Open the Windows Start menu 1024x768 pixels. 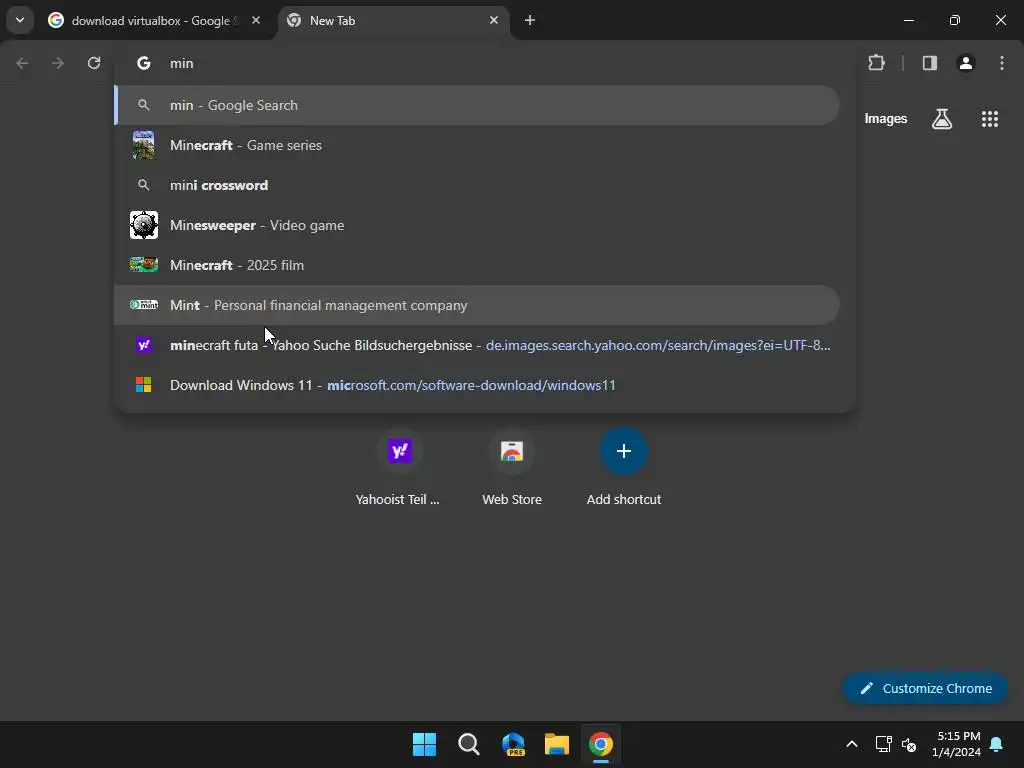coord(424,744)
